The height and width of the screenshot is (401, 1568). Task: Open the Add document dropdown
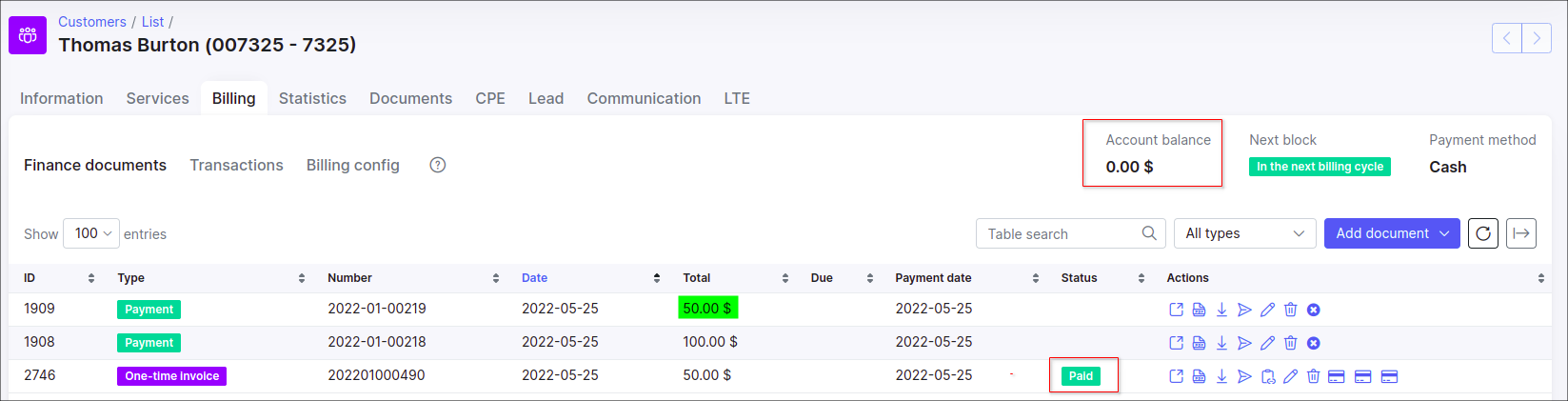(x=1391, y=233)
